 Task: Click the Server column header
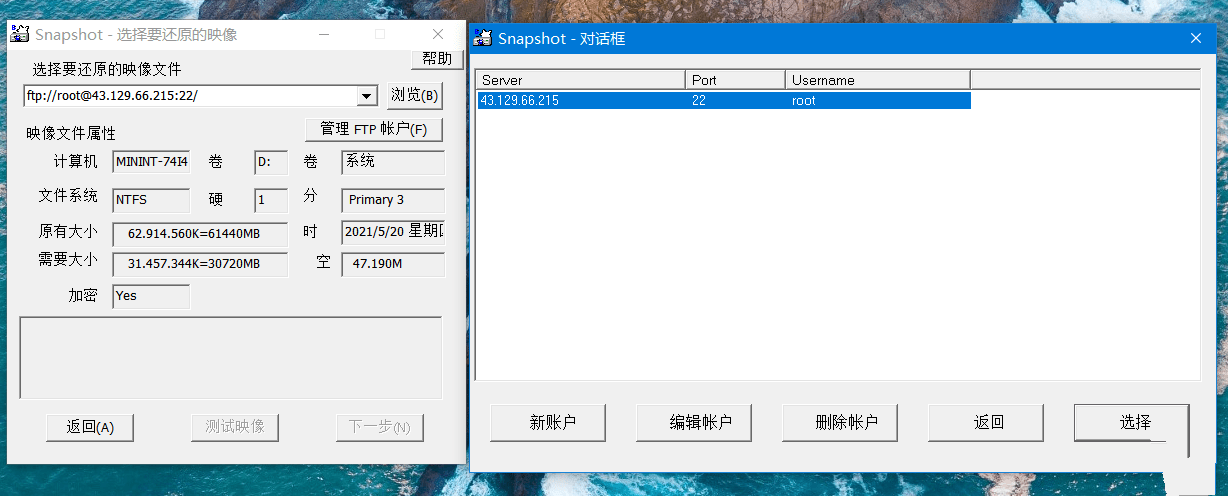pos(581,80)
